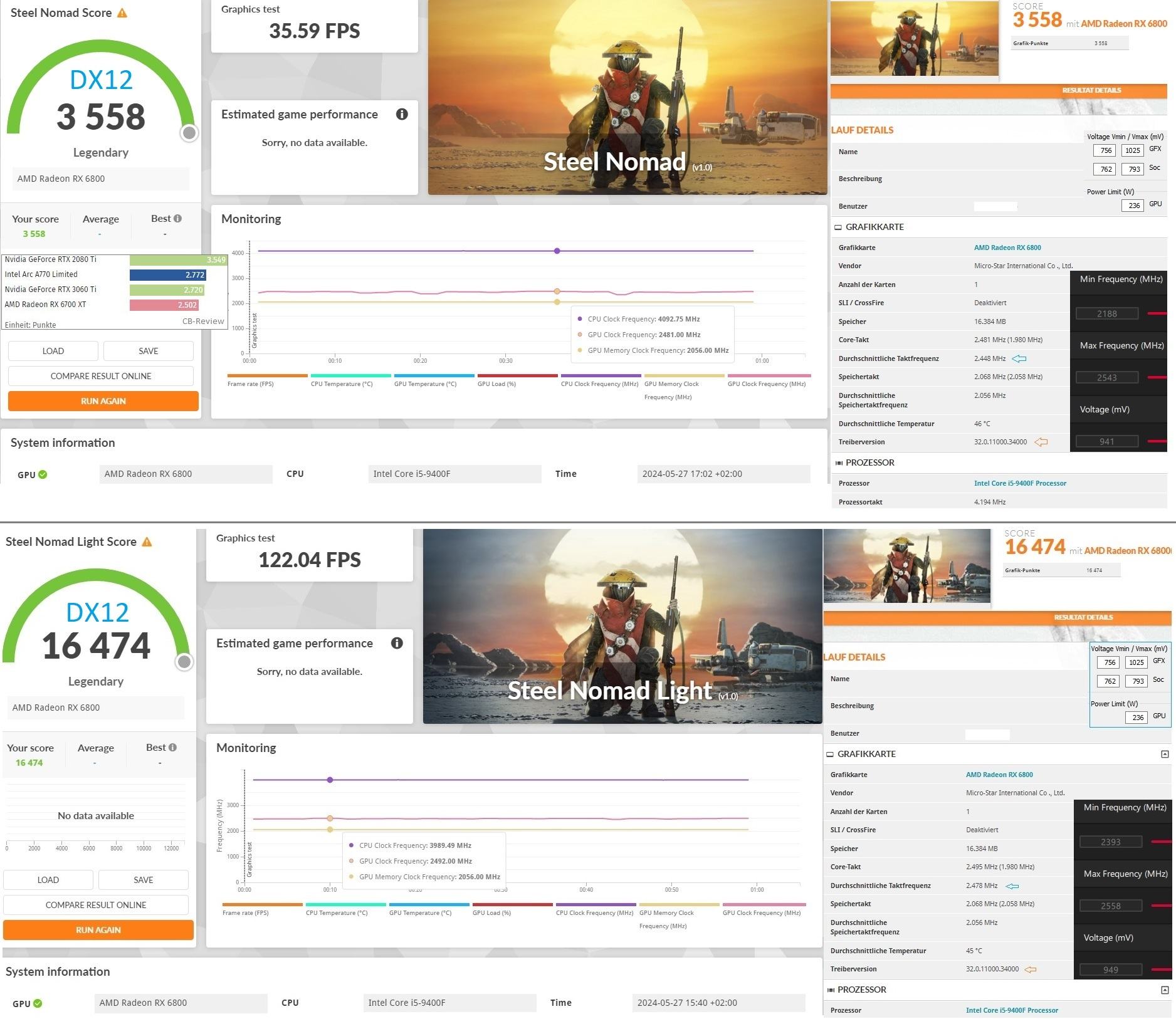Click the Voltage field showing 949
Screen dimensions: 1176x1019
tap(1111, 970)
